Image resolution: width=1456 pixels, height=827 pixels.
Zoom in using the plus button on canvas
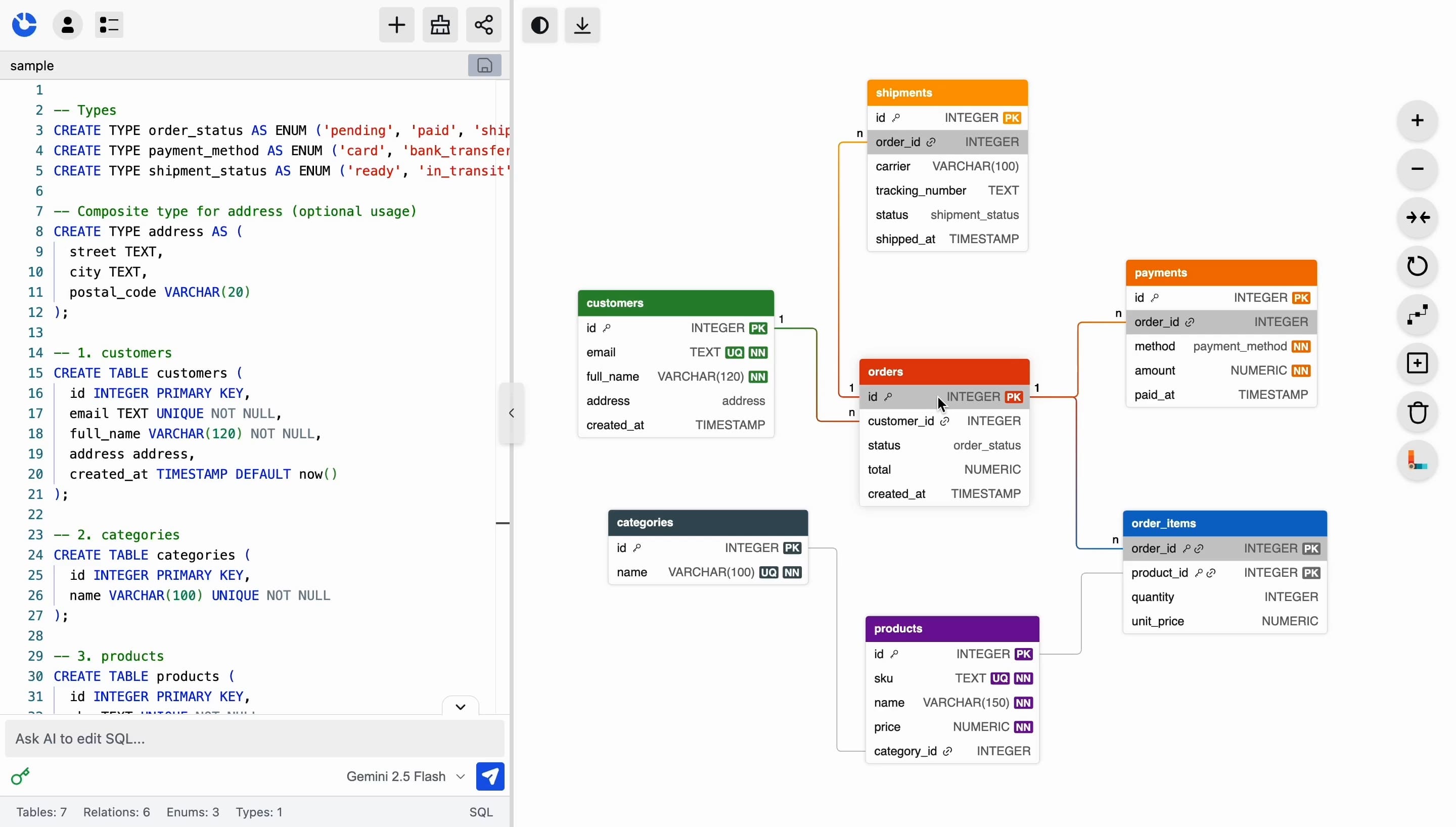point(1418,120)
